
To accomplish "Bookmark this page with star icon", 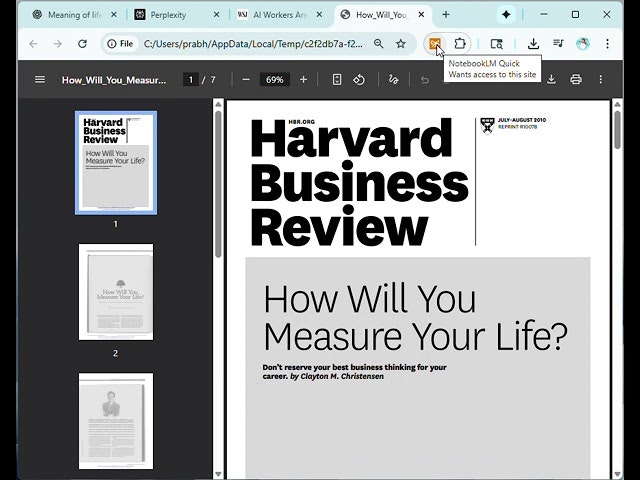I will tap(401, 44).
